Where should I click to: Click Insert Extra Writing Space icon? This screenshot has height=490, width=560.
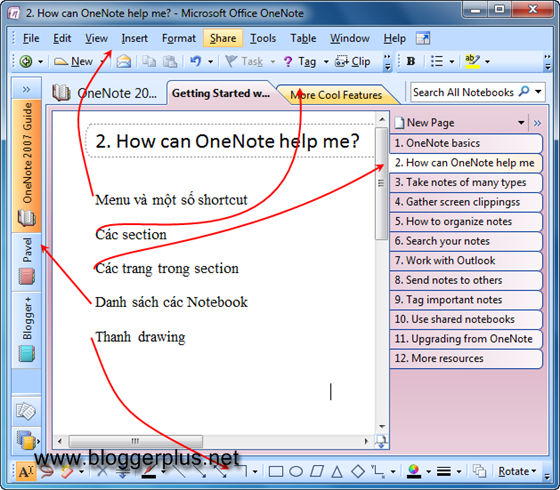(x=122, y=472)
